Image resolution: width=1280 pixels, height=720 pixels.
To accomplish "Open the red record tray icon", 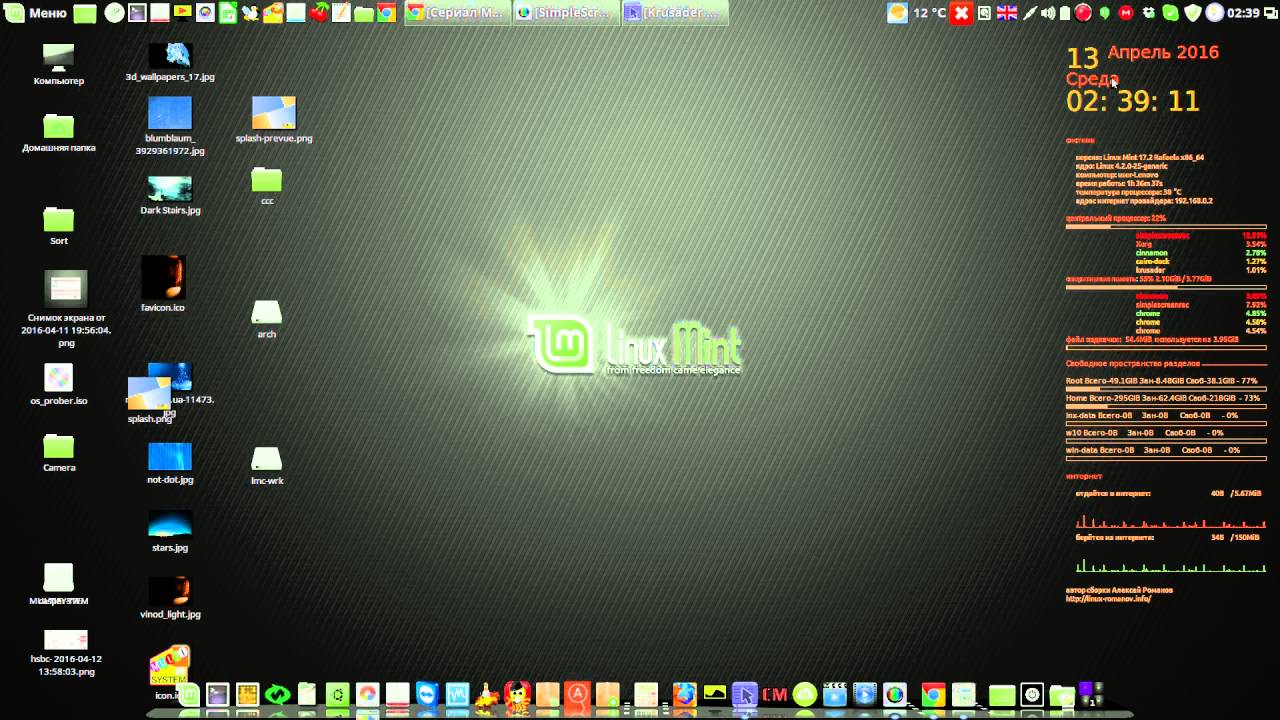I will tap(1083, 13).
